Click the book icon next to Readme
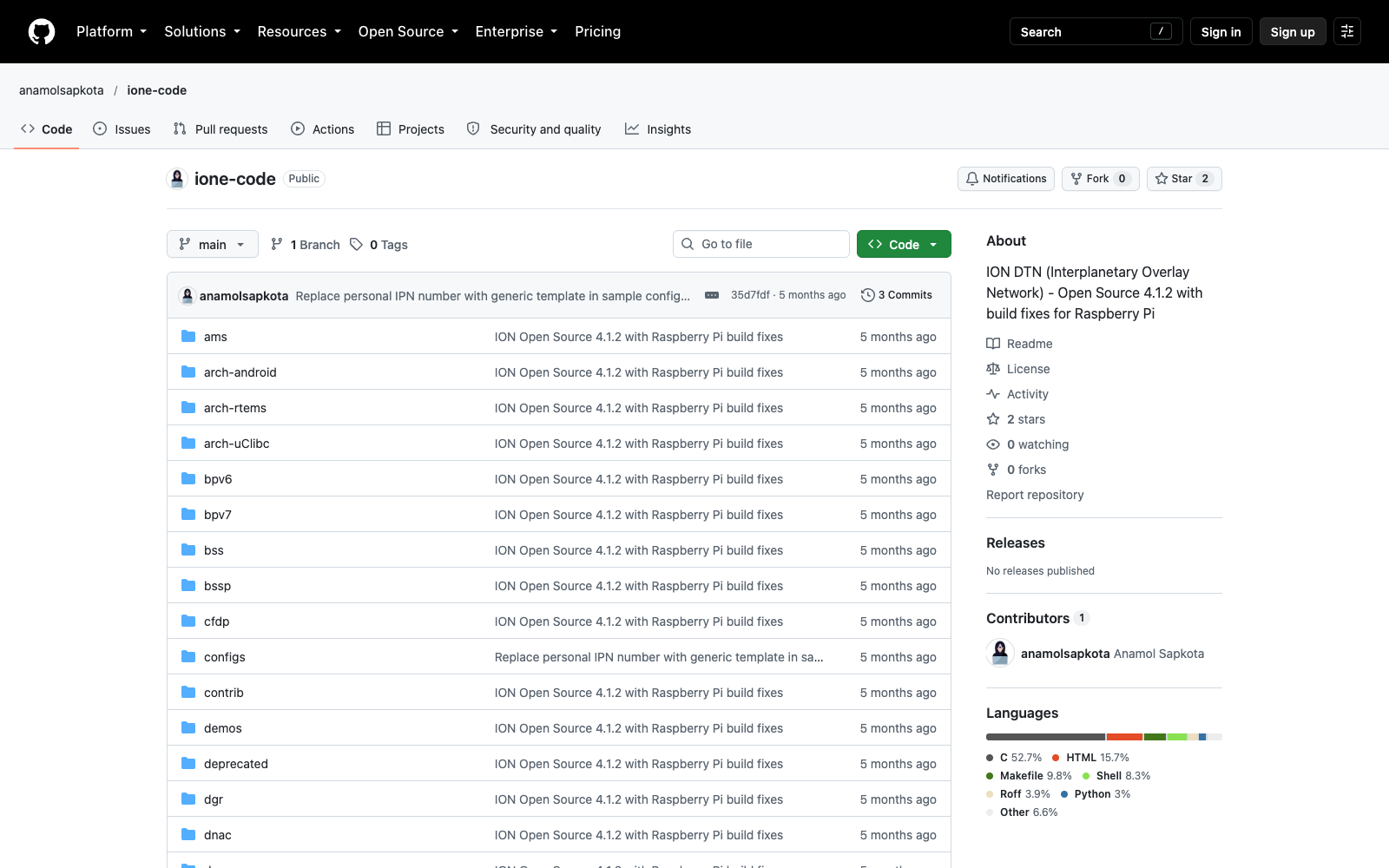Image resolution: width=1389 pixels, height=868 pixels. [x=993, y=344]
